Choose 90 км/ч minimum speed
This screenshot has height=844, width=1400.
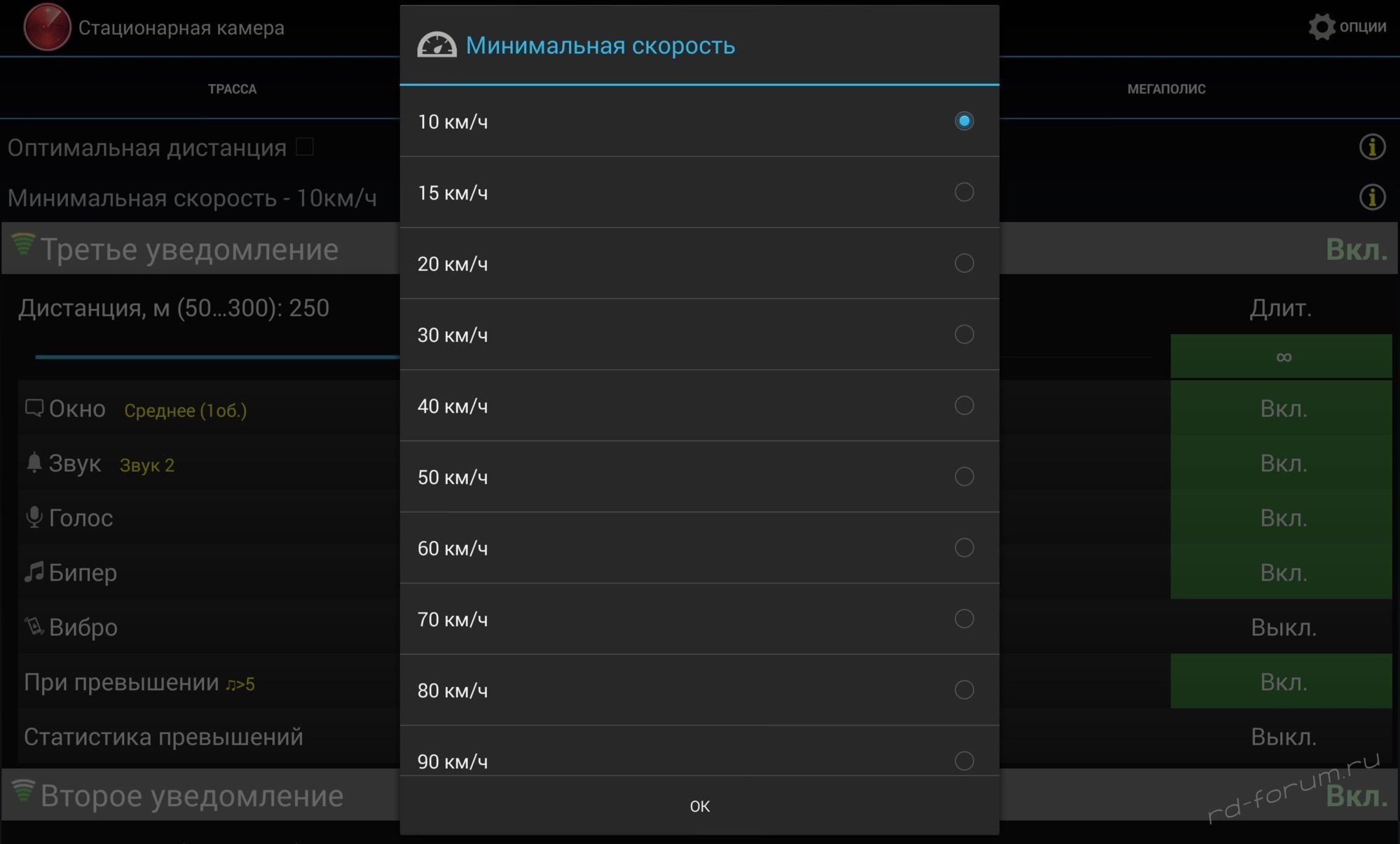963,760
